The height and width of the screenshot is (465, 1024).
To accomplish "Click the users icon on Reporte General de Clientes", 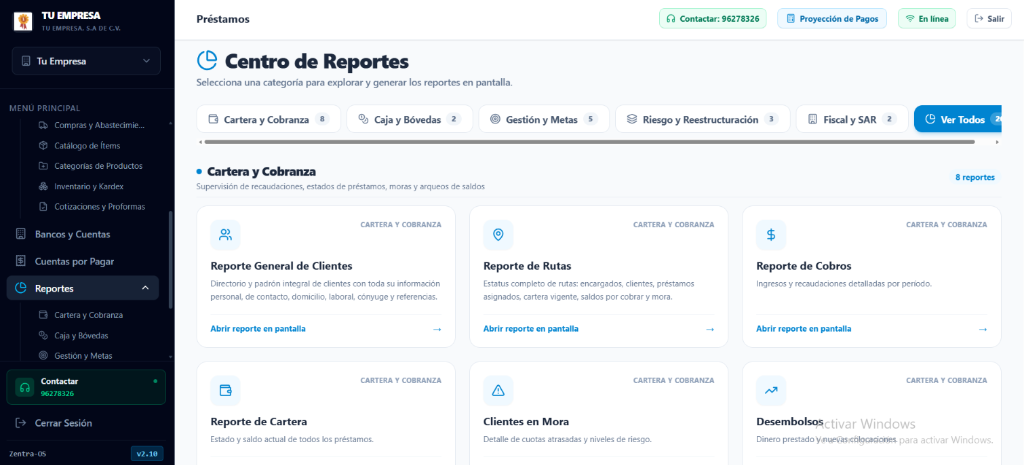I will coord(225,235).
